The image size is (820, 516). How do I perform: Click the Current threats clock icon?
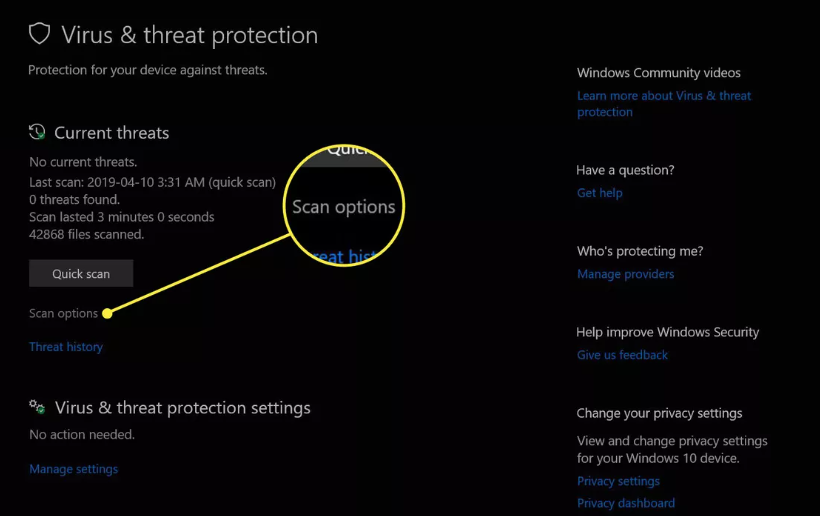tap(37, 132)
